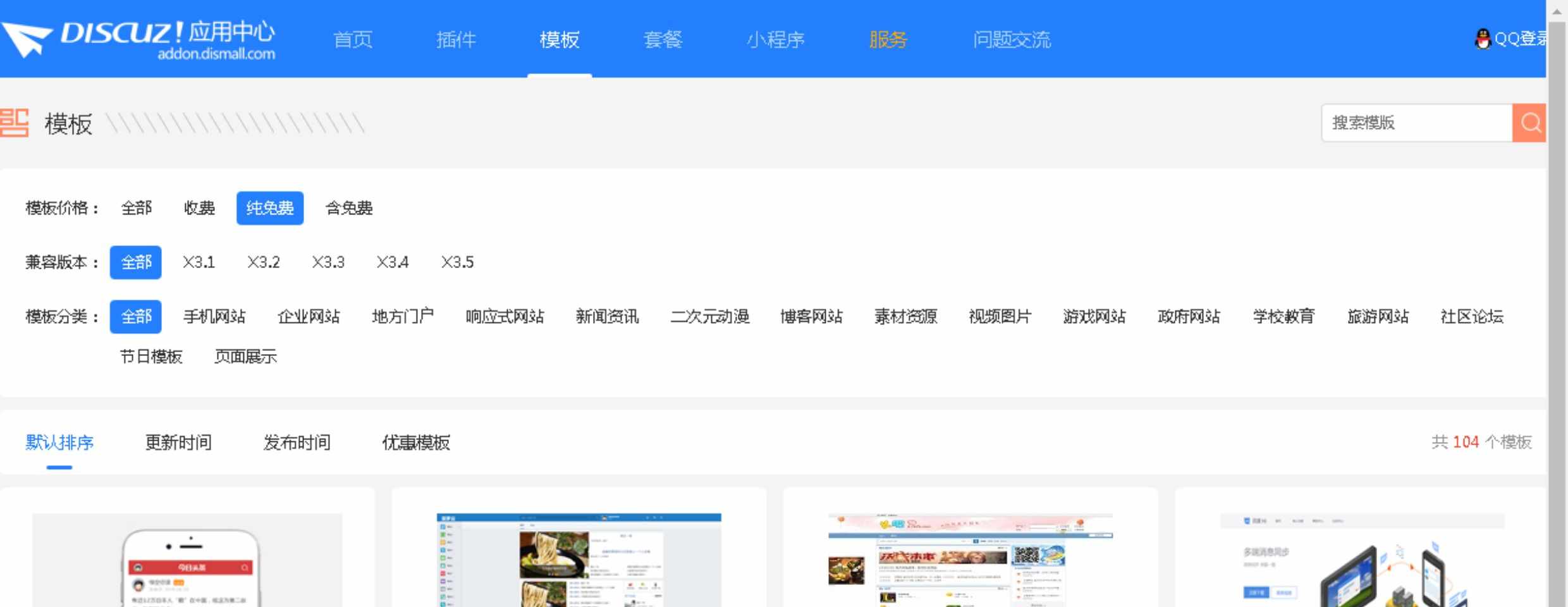Viewport: 1568px width, 607px height.
Task: Choose the 政府网站 category
Action: click(1189, 317)
